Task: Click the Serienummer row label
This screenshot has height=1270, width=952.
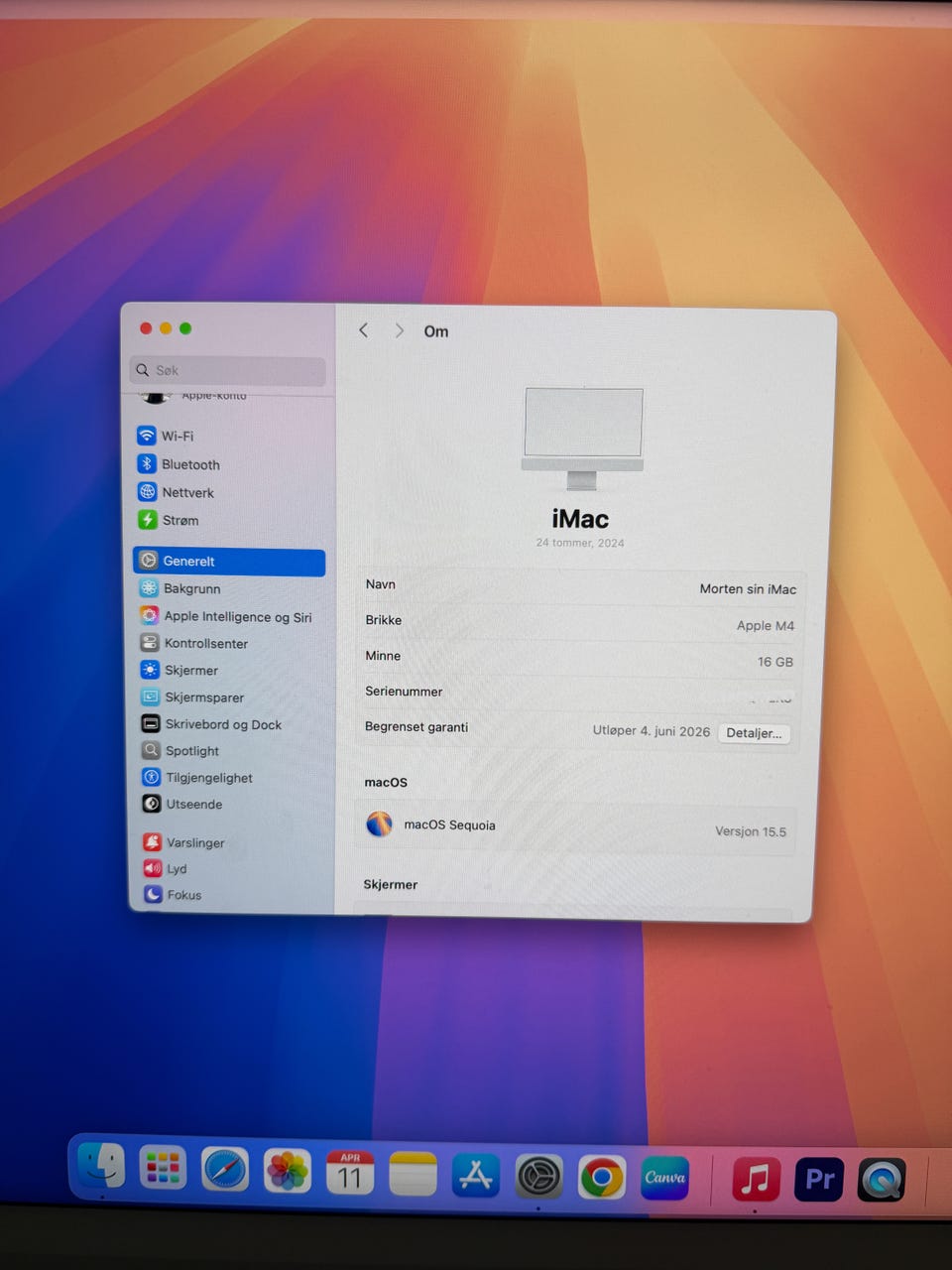Action: coord(404,692)
